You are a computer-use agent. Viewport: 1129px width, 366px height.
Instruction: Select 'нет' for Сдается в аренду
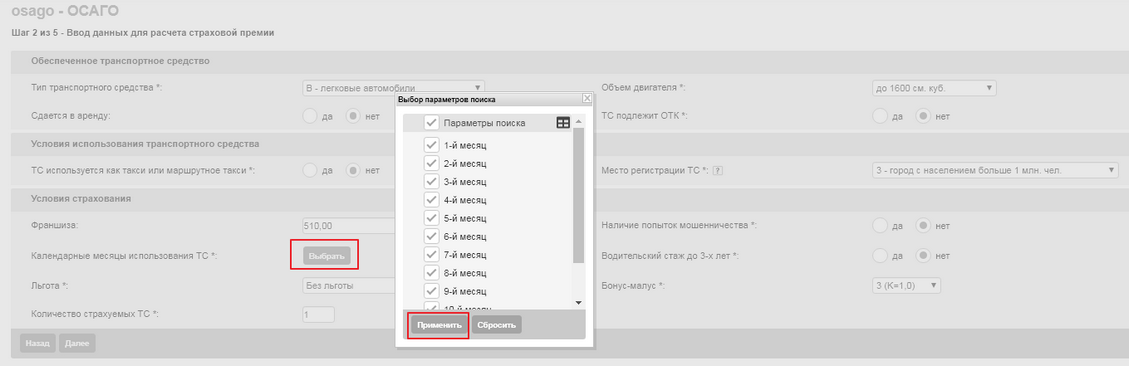(x=353, y=115)
